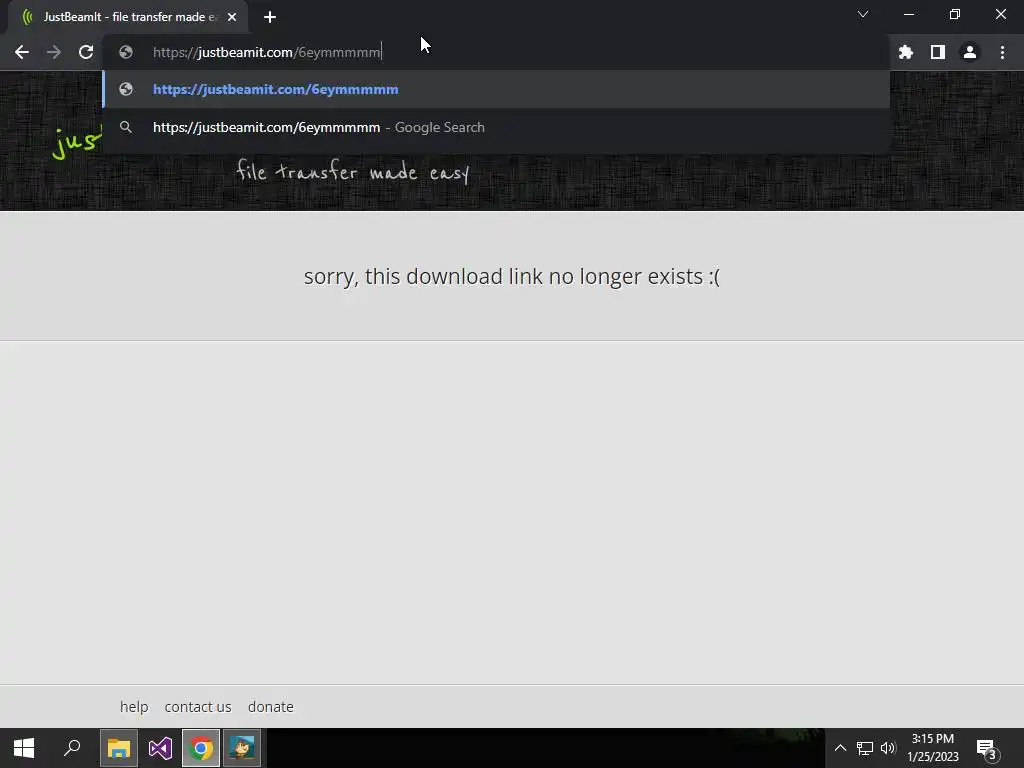Click the browser Forward arrow
Viewport: 1024px width, 768px height.
(x=54, y=52)
